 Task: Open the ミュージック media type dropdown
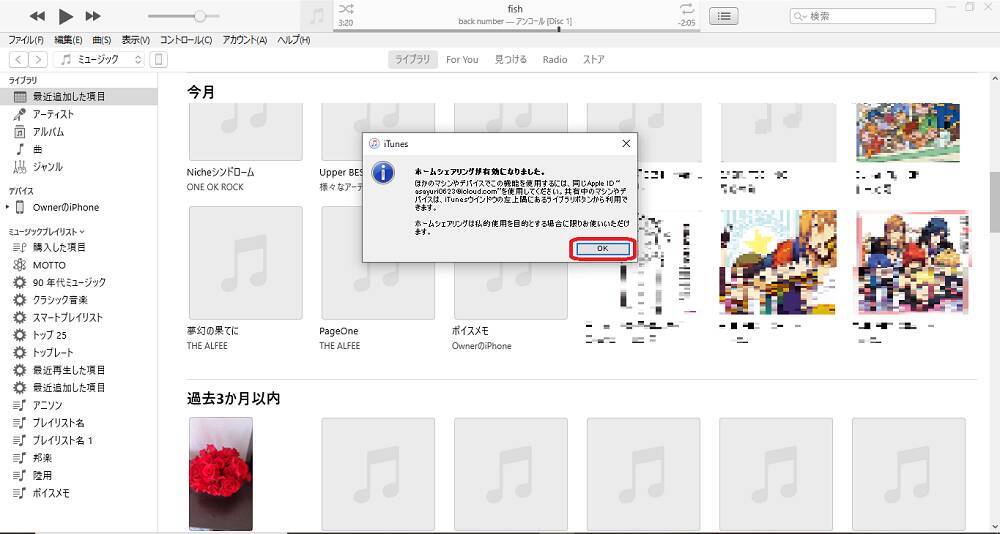click(x=99, y=59)
